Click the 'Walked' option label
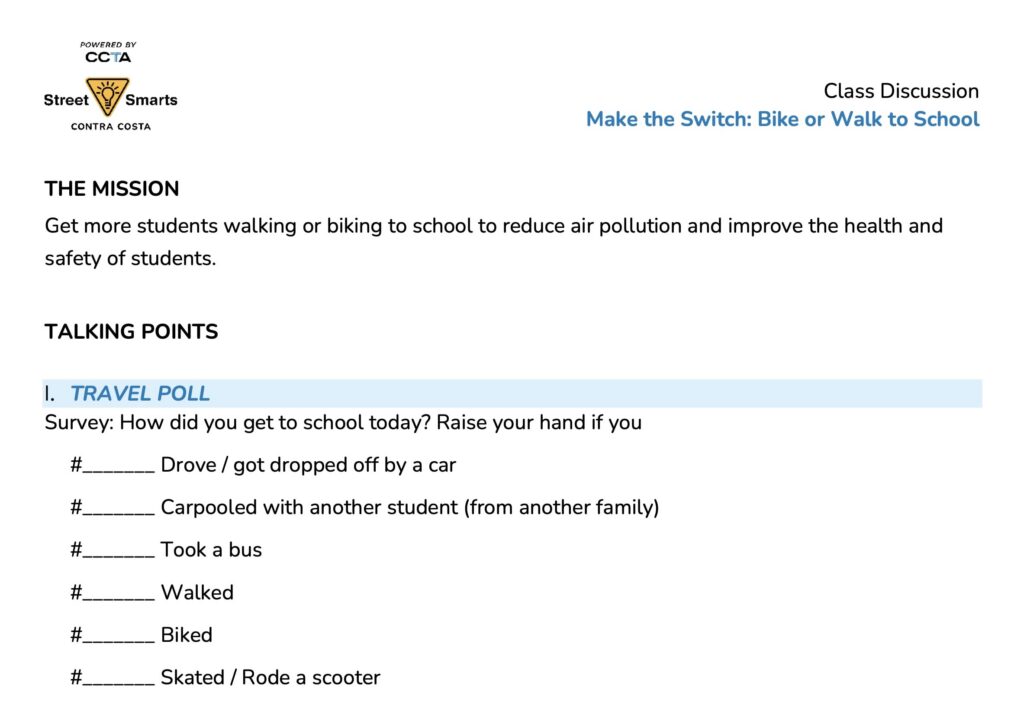This screenshot has width=1024, height=712. pos(197,593)
